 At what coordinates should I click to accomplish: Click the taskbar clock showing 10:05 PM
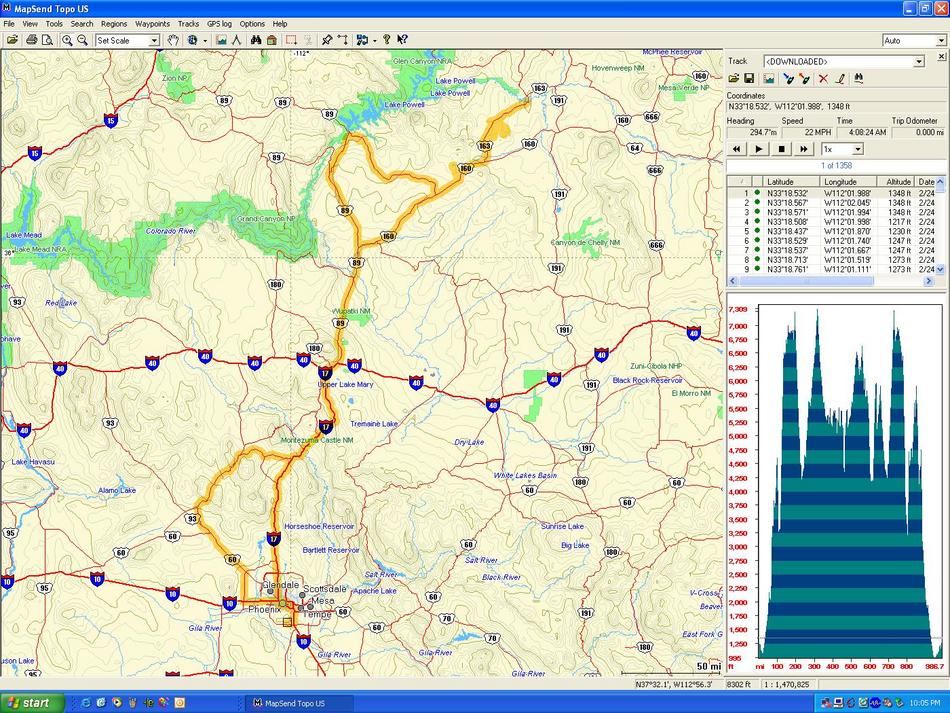point(925,703)
